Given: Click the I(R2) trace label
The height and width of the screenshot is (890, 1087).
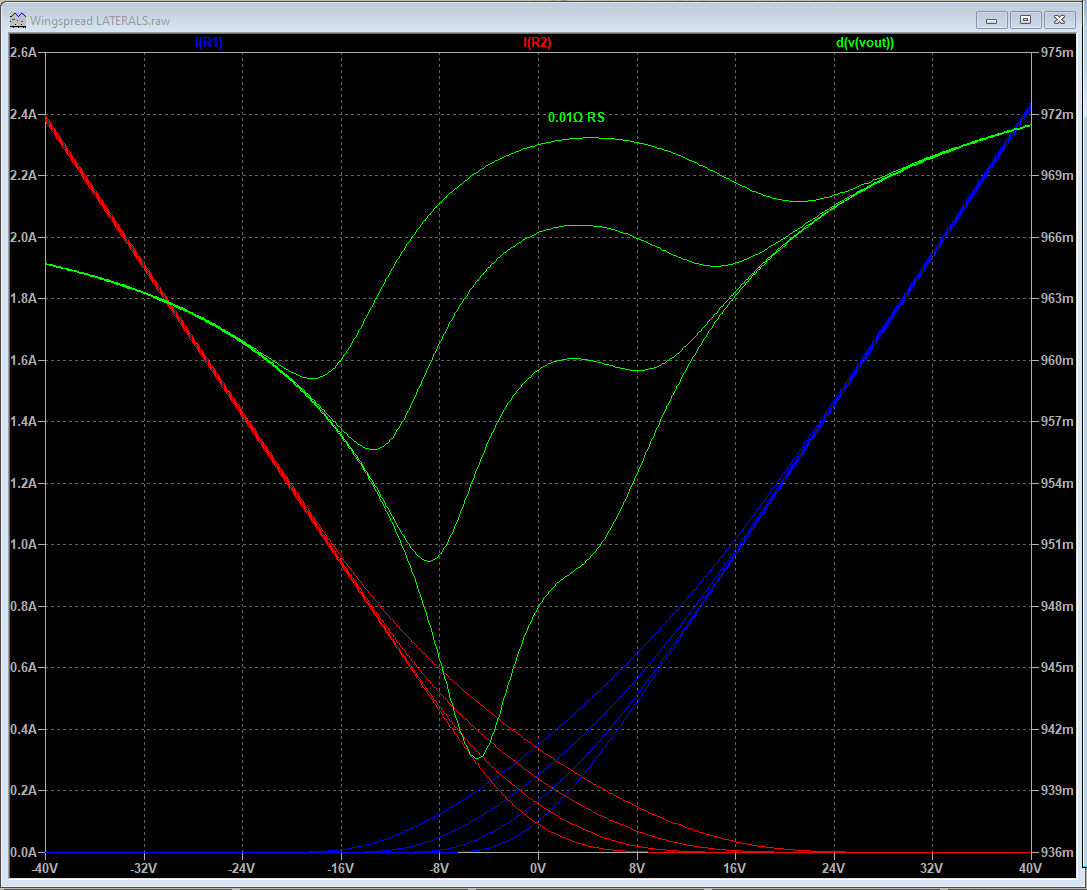Looking at the screenshot, I should (x=537, y=43).
